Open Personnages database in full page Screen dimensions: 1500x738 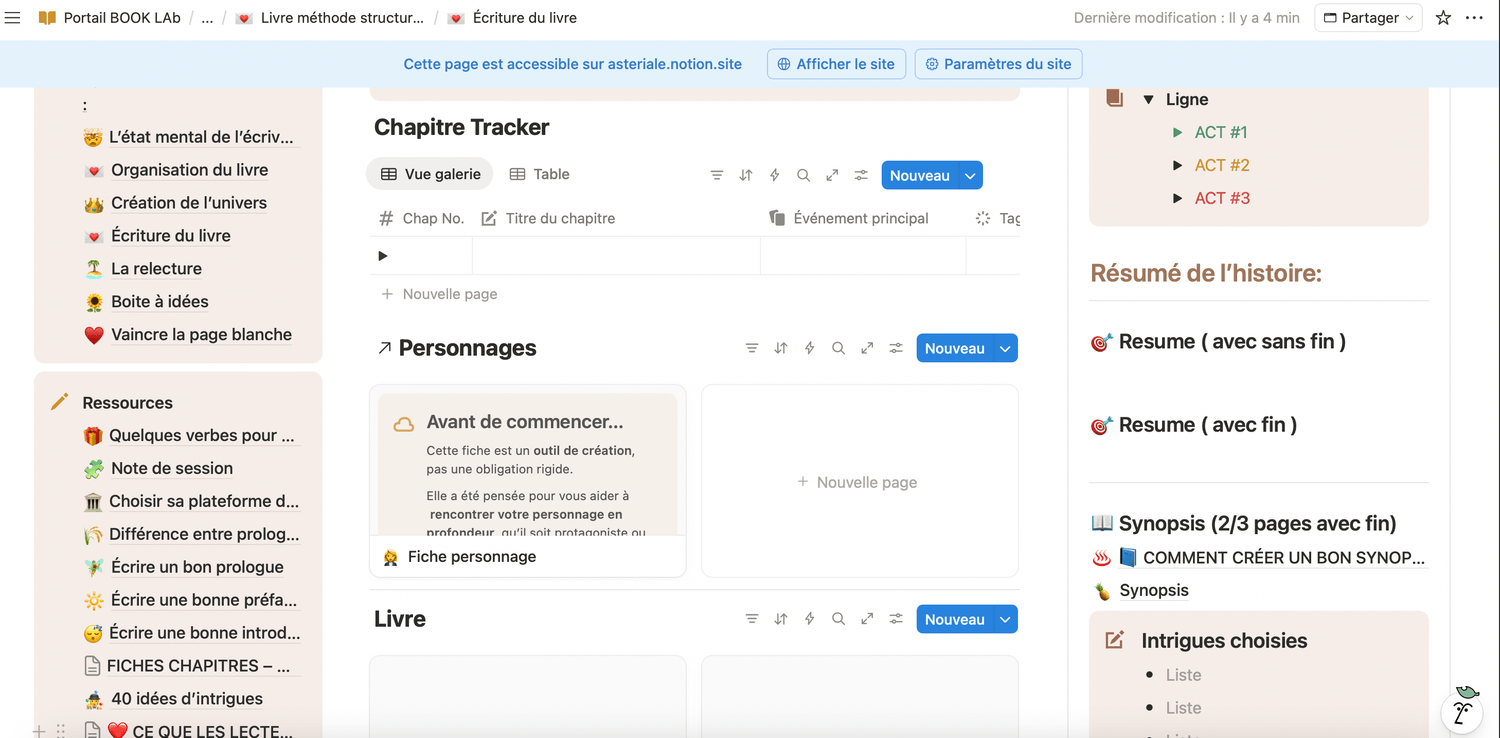tap(867, 348)
